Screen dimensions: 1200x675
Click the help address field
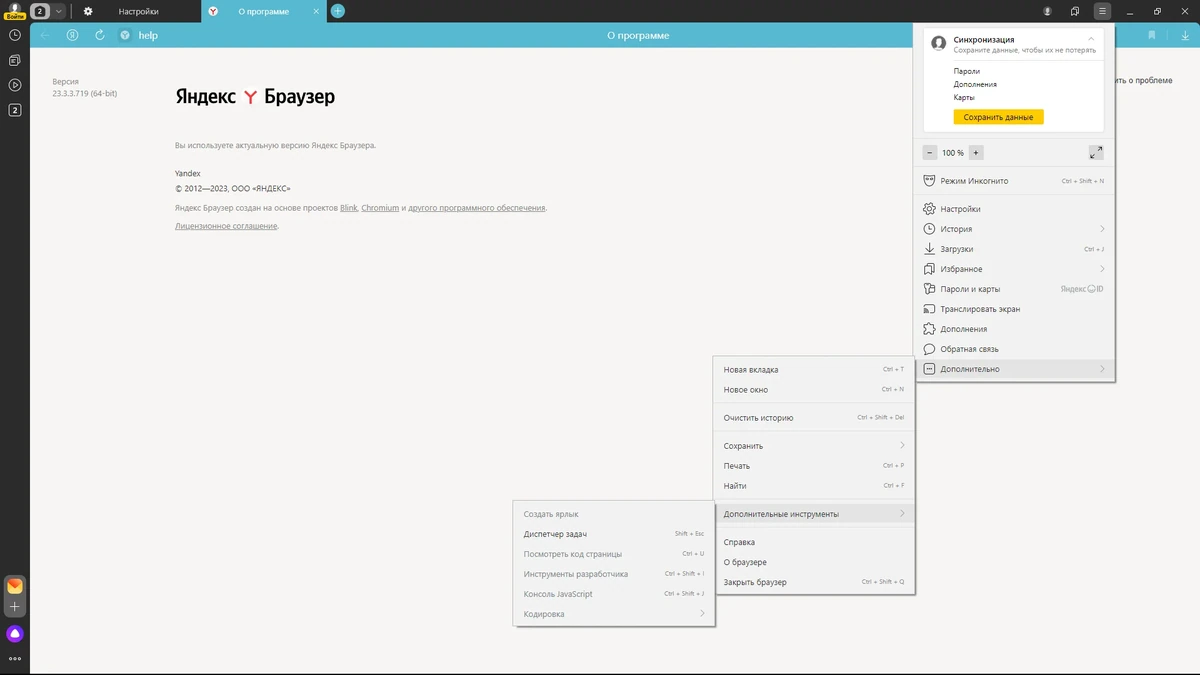pyautogui.click(x=148, y=35)
